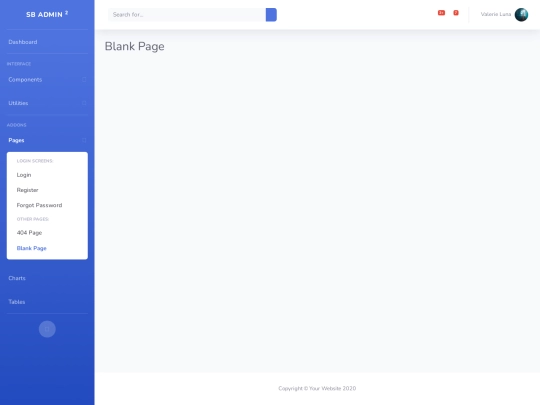Expand the Components sidebar menu
This screenshot has width=540, height=405.
[47, 80]
